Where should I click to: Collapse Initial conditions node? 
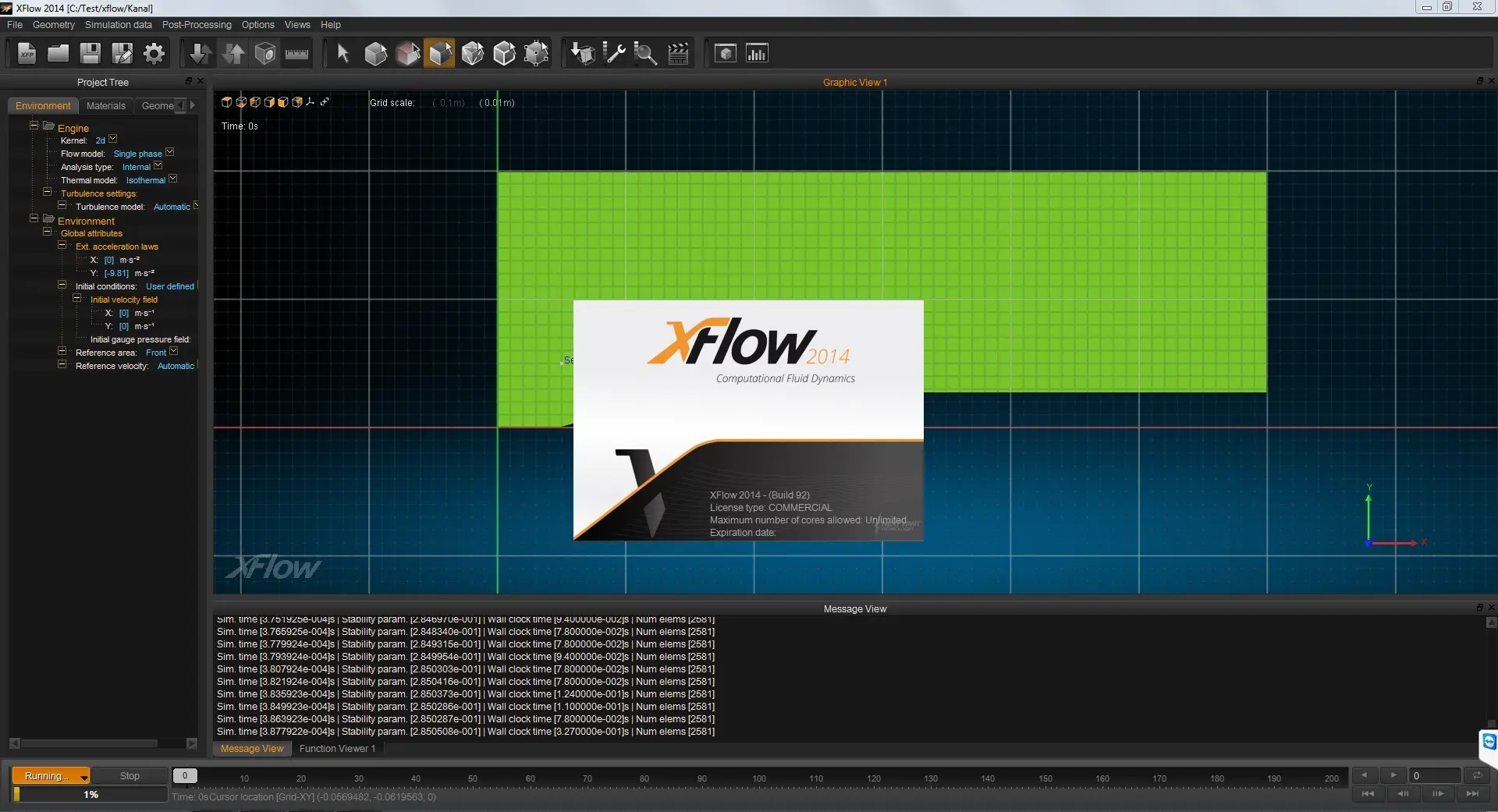(x=62, y=285)
